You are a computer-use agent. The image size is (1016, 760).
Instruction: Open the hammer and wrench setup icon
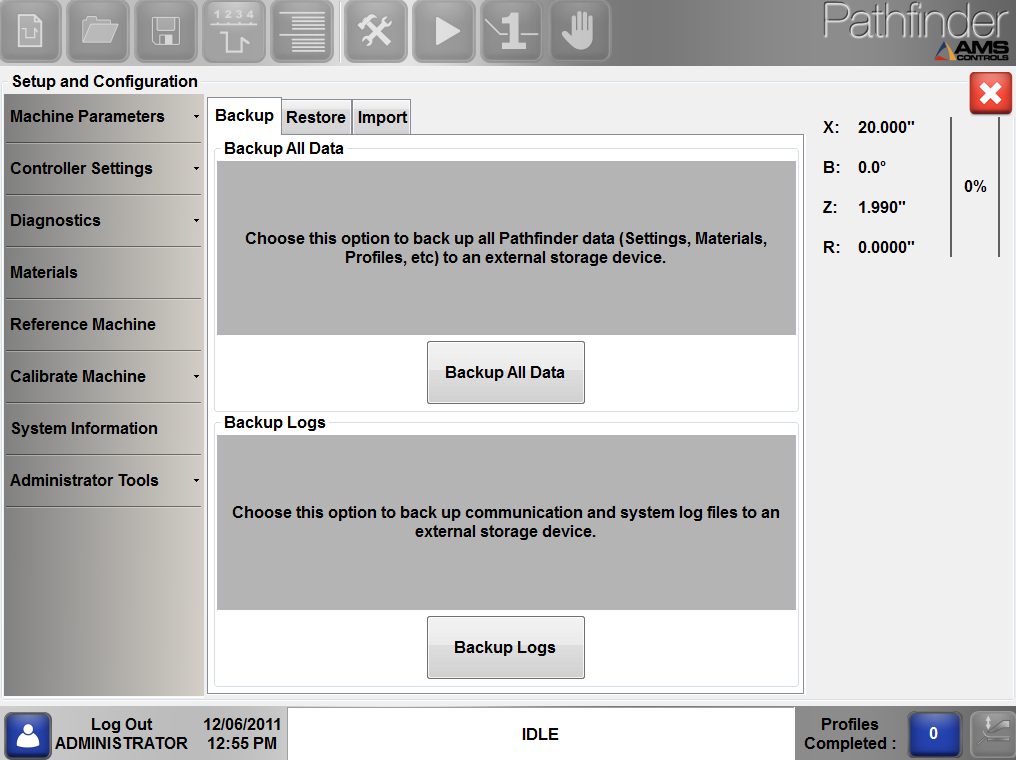coord(376,30)
